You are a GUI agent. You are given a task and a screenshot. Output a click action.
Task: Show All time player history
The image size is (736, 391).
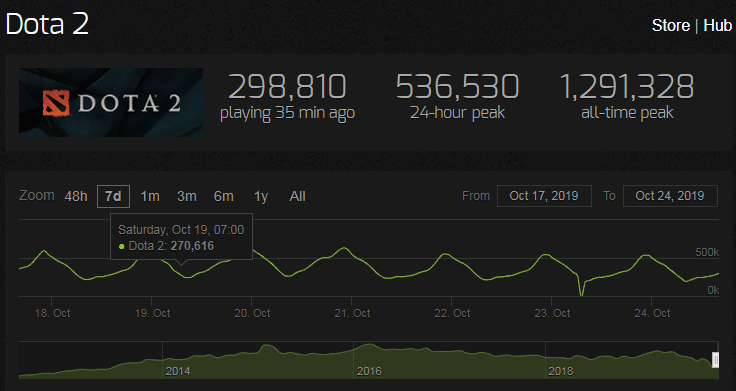click(297, 196)
